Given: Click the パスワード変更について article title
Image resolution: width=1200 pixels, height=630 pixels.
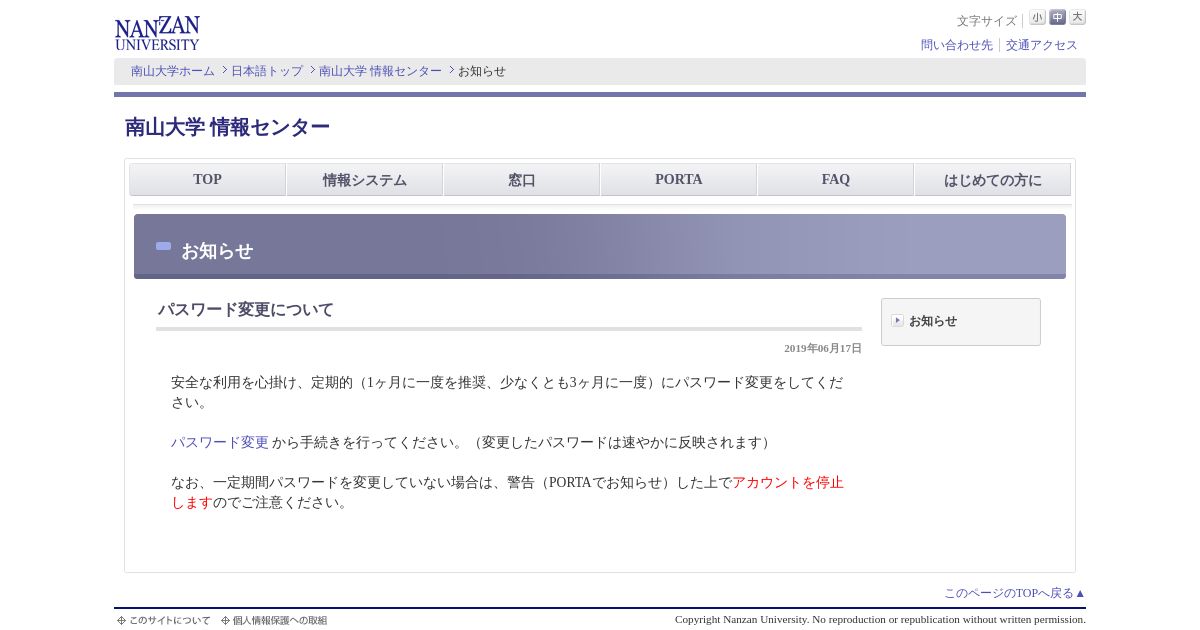Looking at the screenshot, I should coord(245,309).
